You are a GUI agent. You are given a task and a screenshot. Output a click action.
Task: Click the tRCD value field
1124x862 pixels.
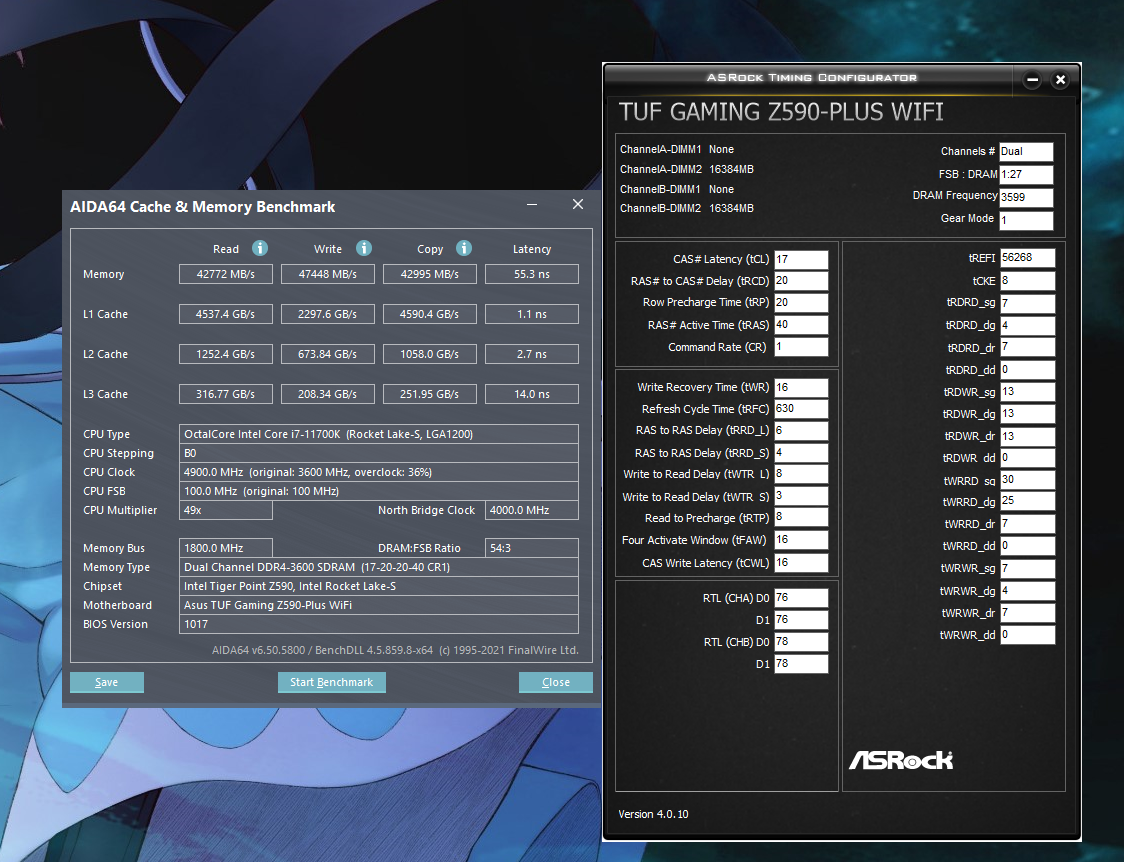tap(801, 281)
